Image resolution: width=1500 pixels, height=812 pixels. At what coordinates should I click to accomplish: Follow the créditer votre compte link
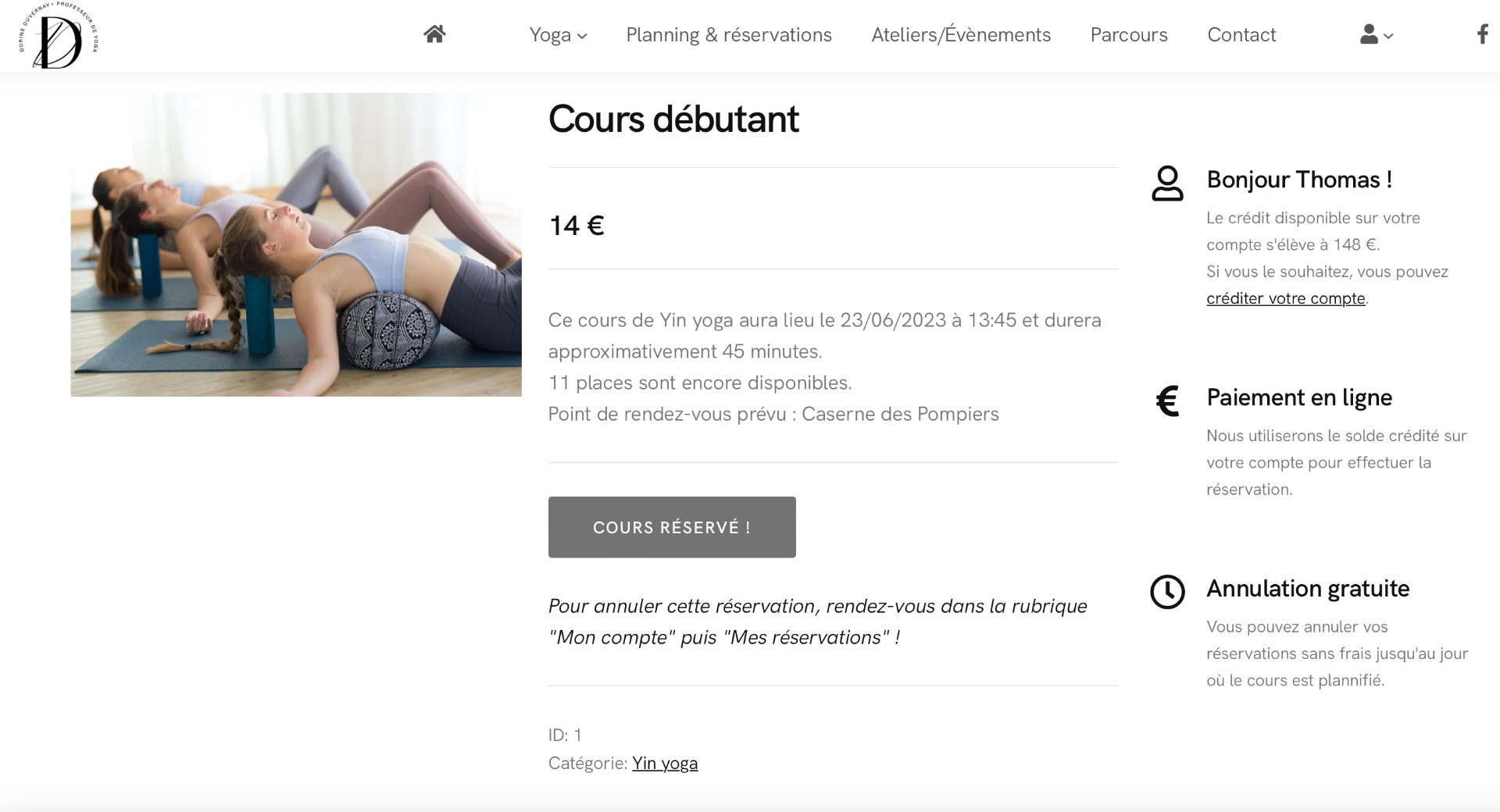click(x=1286, y=298)
